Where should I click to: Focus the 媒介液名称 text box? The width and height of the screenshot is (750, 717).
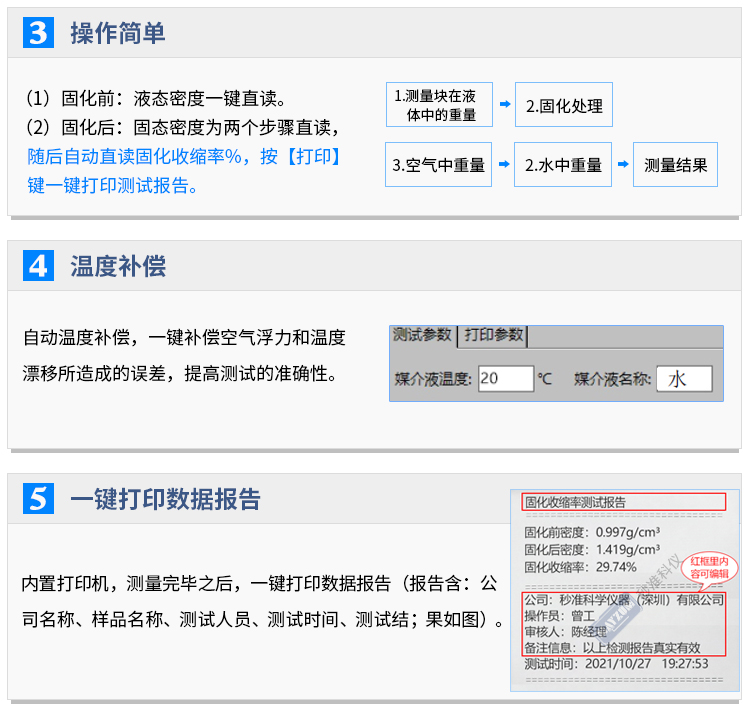coord(684,378)
